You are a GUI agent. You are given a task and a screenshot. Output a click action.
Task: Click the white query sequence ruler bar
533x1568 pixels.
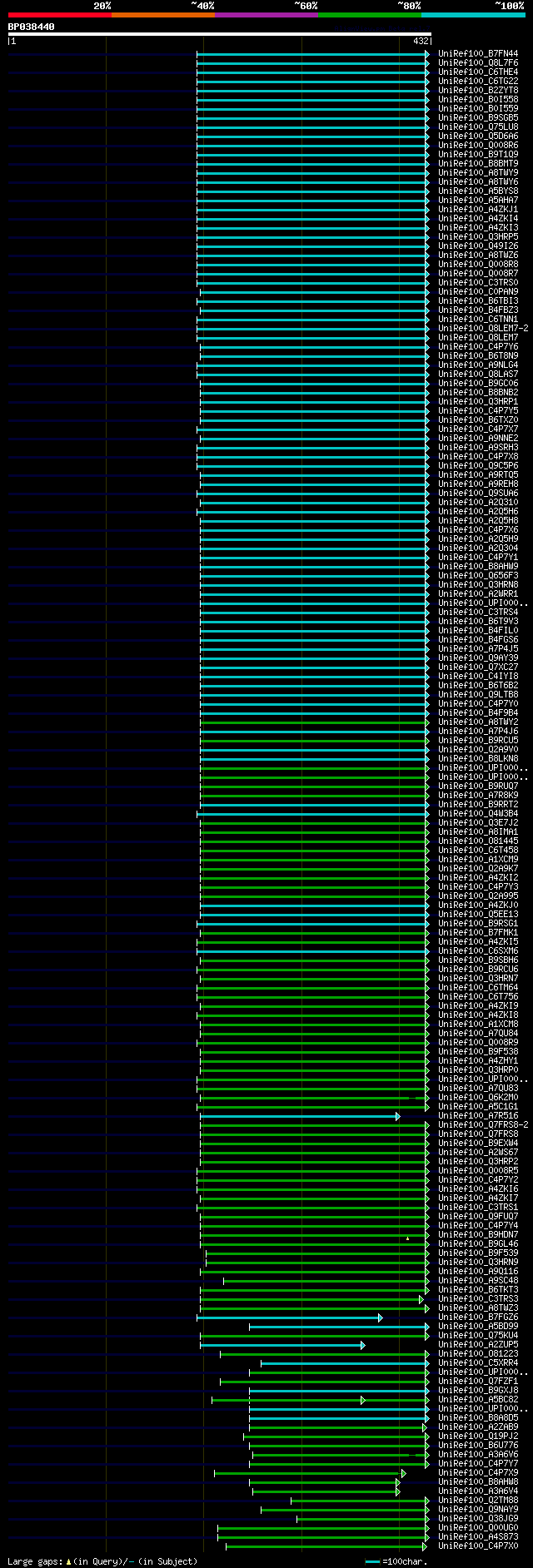click(220, 34)
